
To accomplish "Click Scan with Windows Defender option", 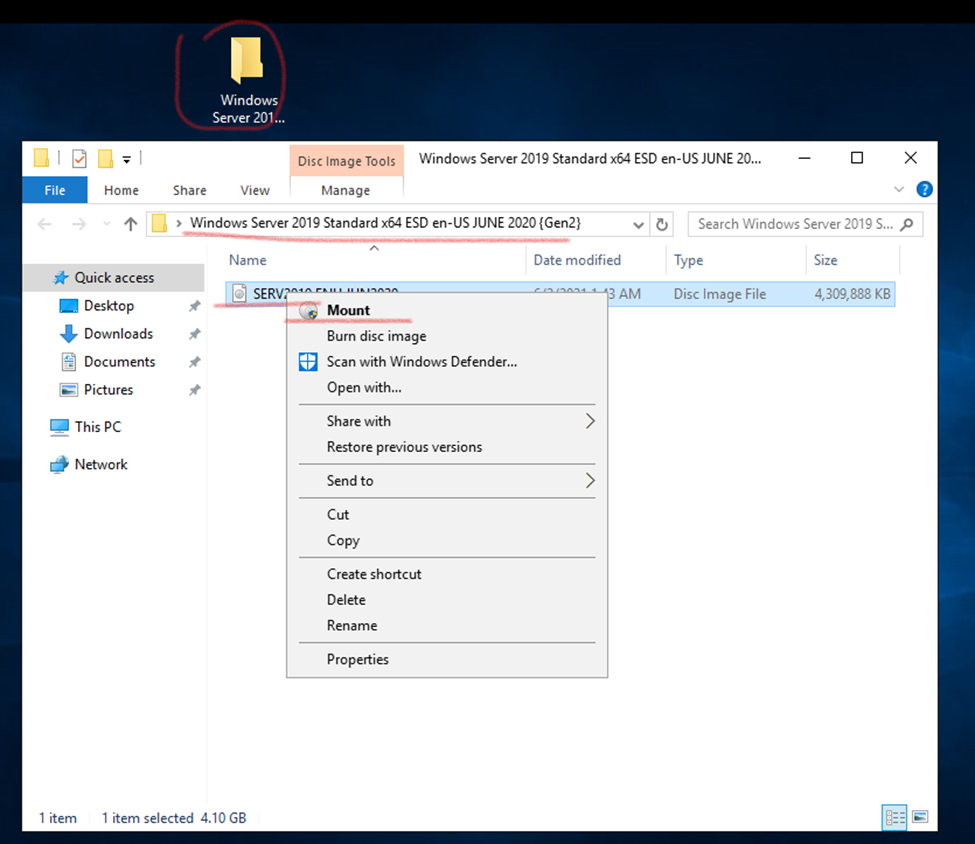I will click(421, 362).
